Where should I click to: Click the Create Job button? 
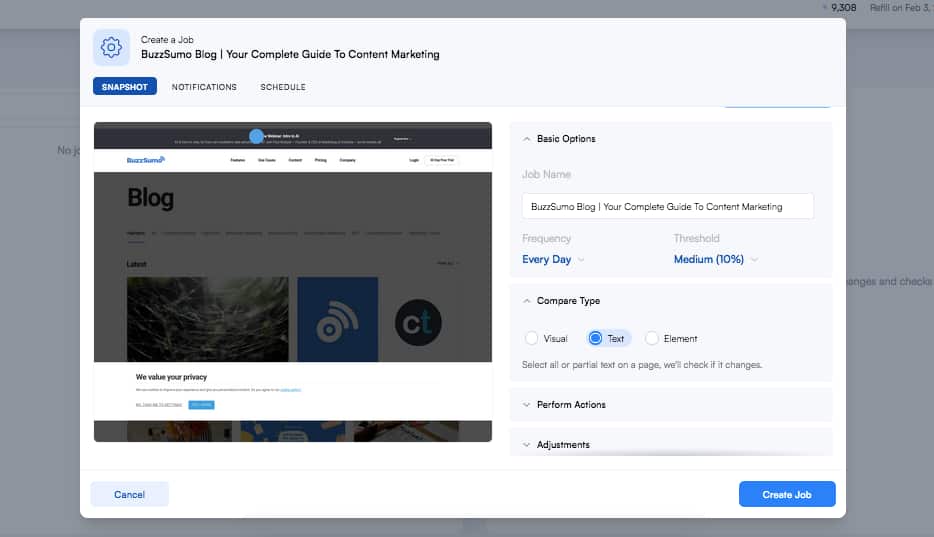pyautogui.click(x=787, y=495)
